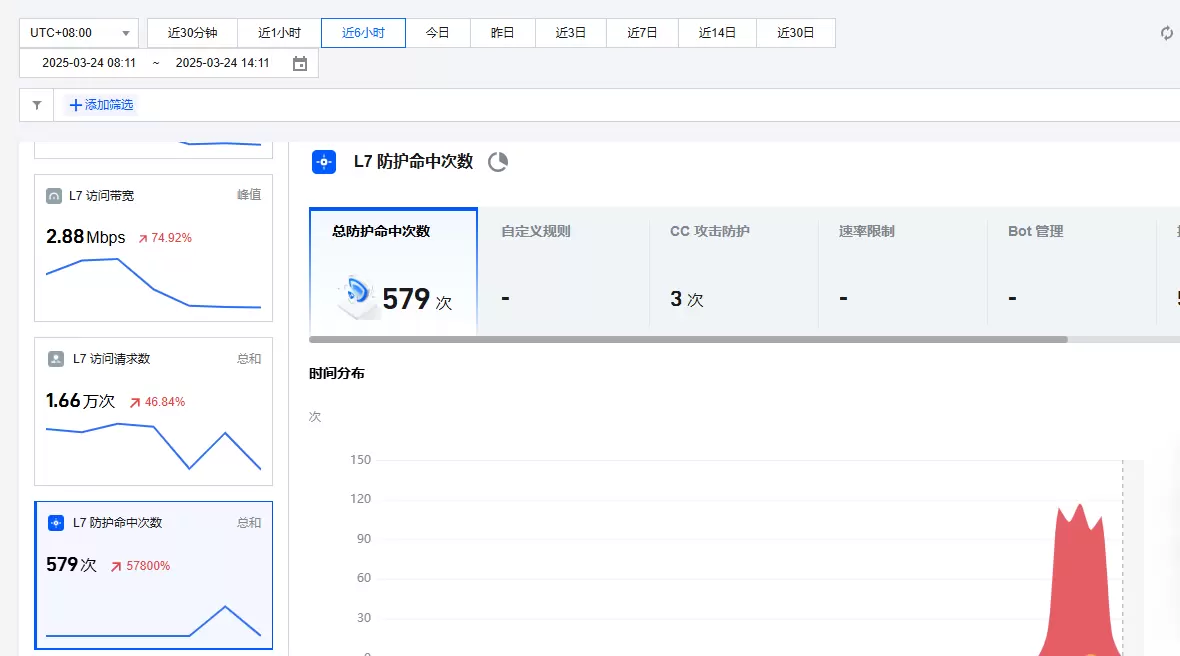Click the plus icon of 添加筛选
Viewport: 1180px width, 656px height.
coord(75,105)
